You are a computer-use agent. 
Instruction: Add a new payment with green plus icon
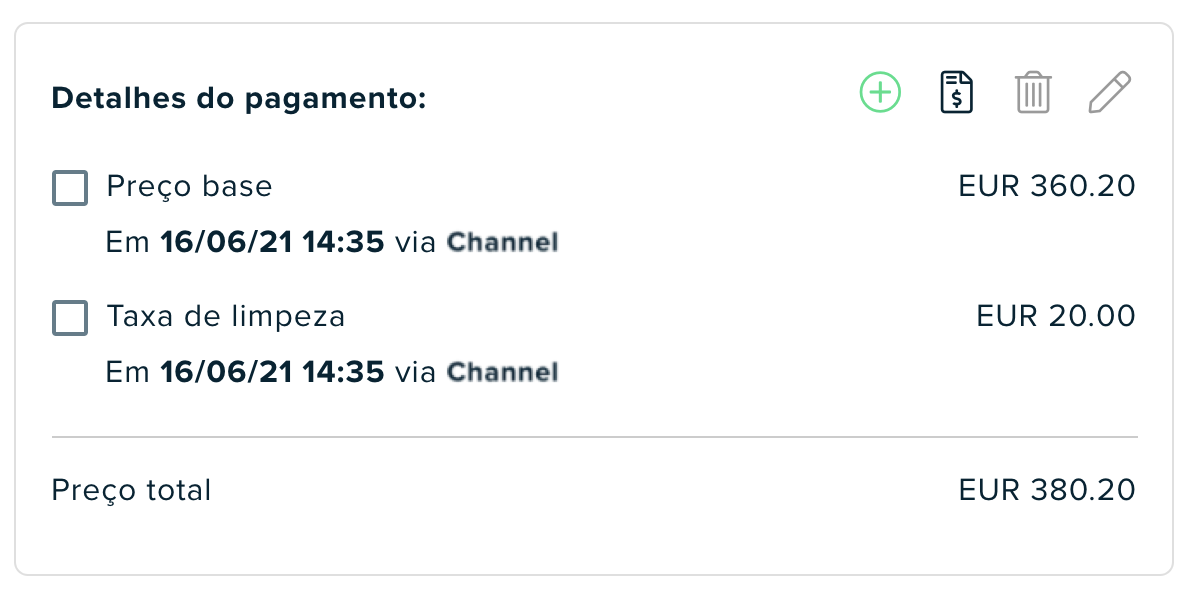point(880,93)
